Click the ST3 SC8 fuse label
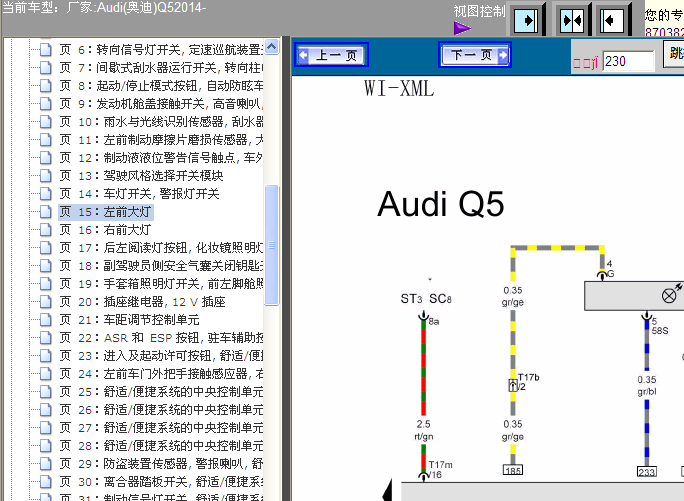This screenshot has width=684, height=501. click(x=426, y=299)
